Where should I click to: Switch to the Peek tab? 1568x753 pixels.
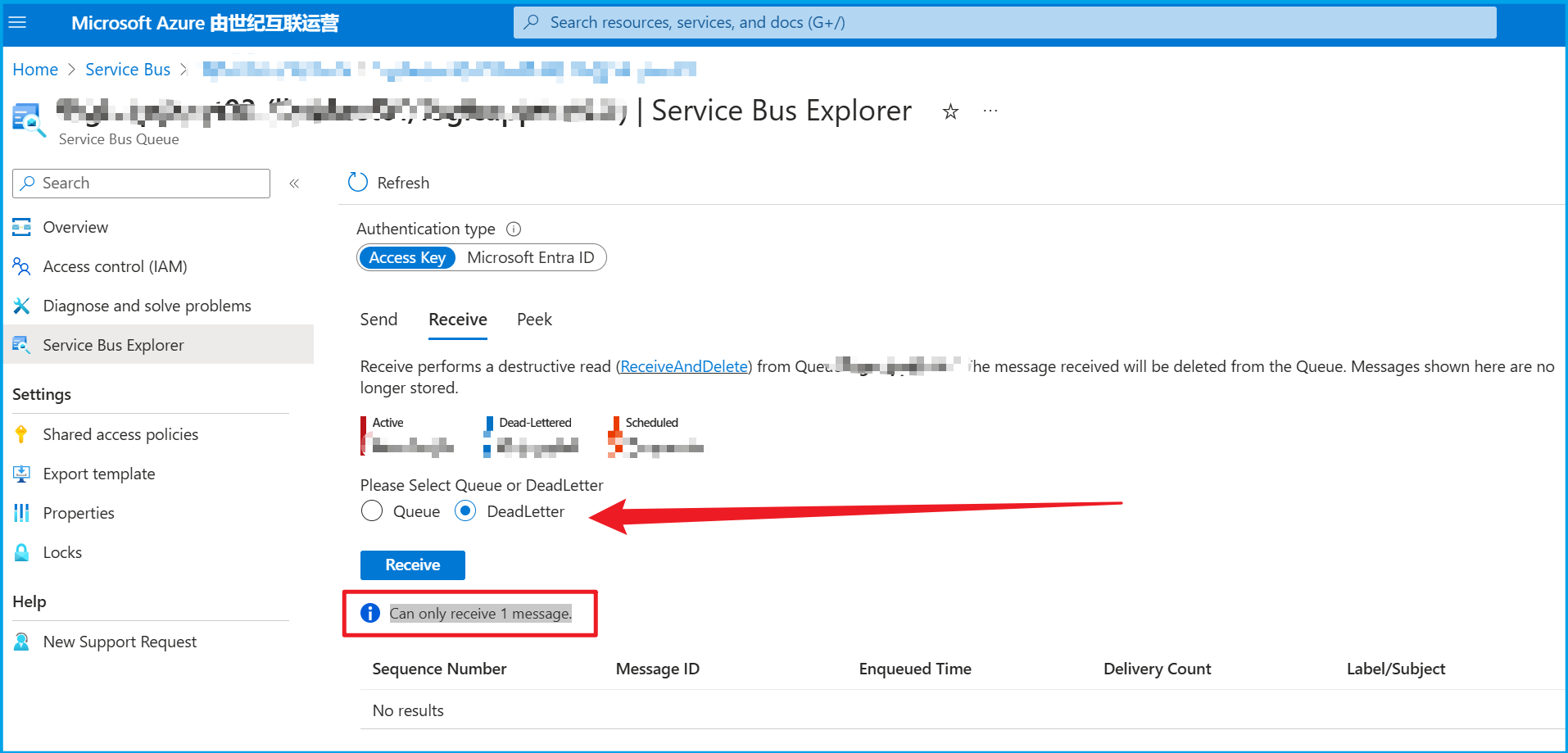point(534,320)
